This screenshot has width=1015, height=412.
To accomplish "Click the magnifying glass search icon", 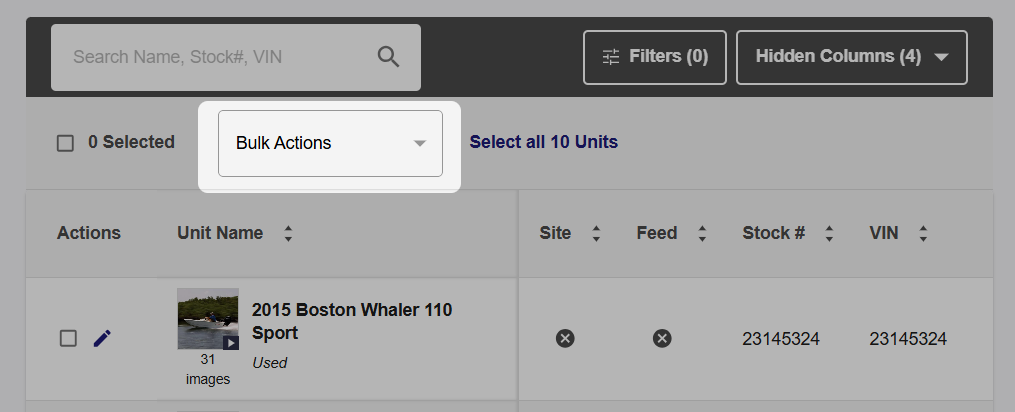I will pyautogui.click(x=388, y=57).
